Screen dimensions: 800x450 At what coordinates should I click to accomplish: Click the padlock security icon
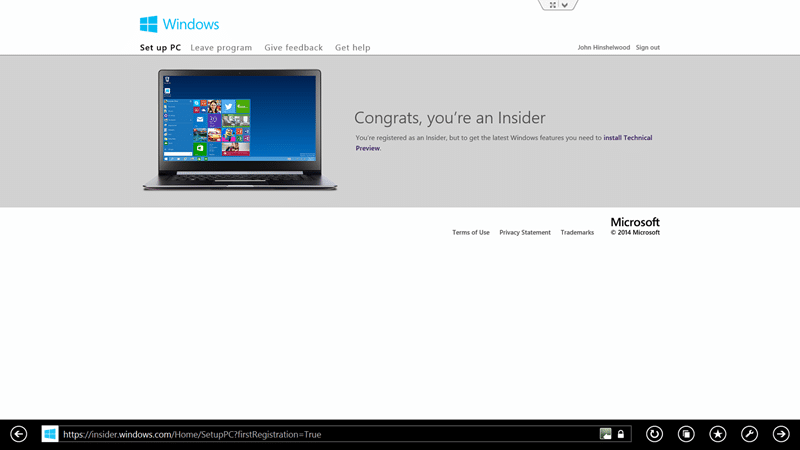621,434
